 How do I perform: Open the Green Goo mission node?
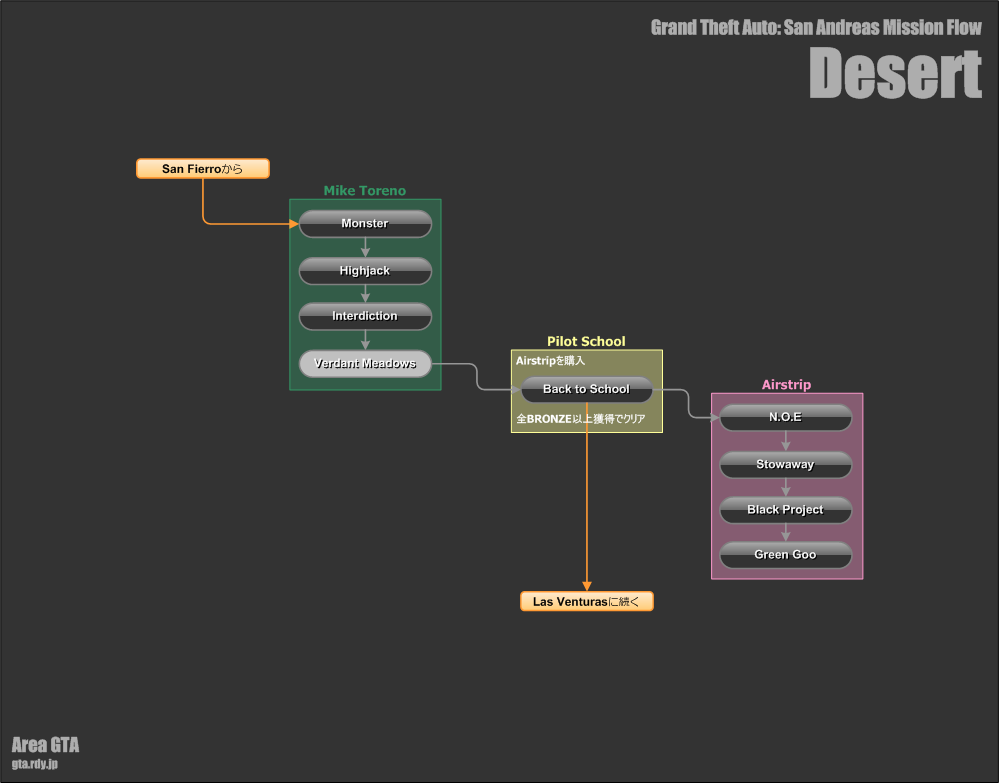(786, 555)
